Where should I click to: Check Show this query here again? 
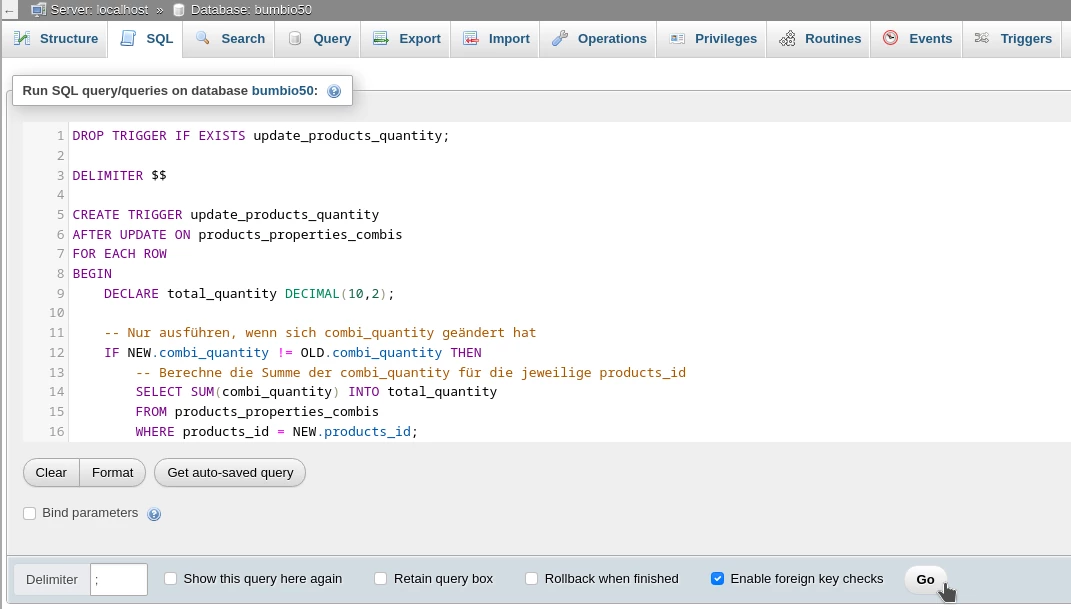[x=171, y=579]
